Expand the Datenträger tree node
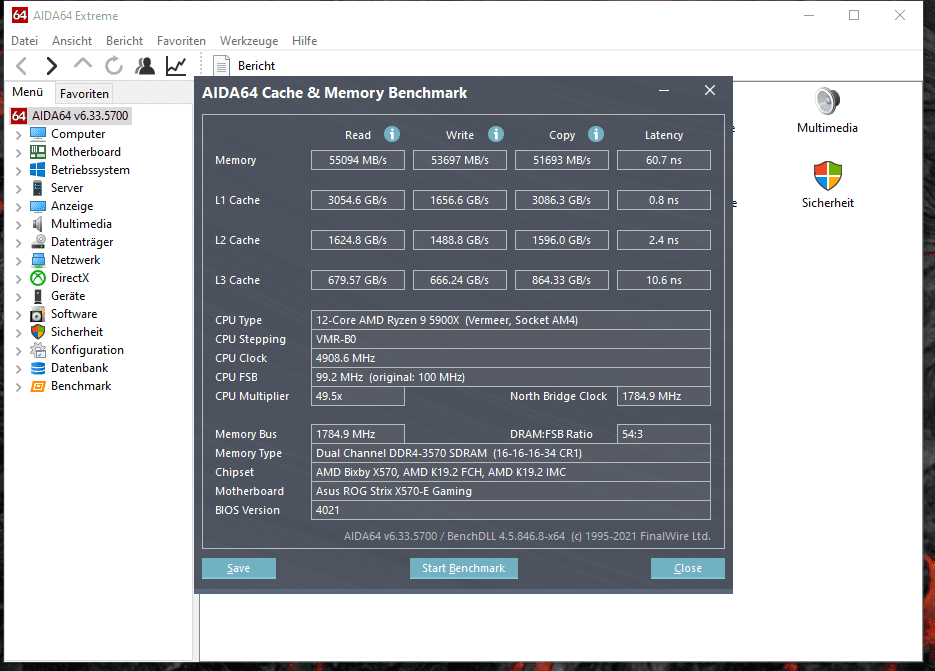 click(18, 243)
